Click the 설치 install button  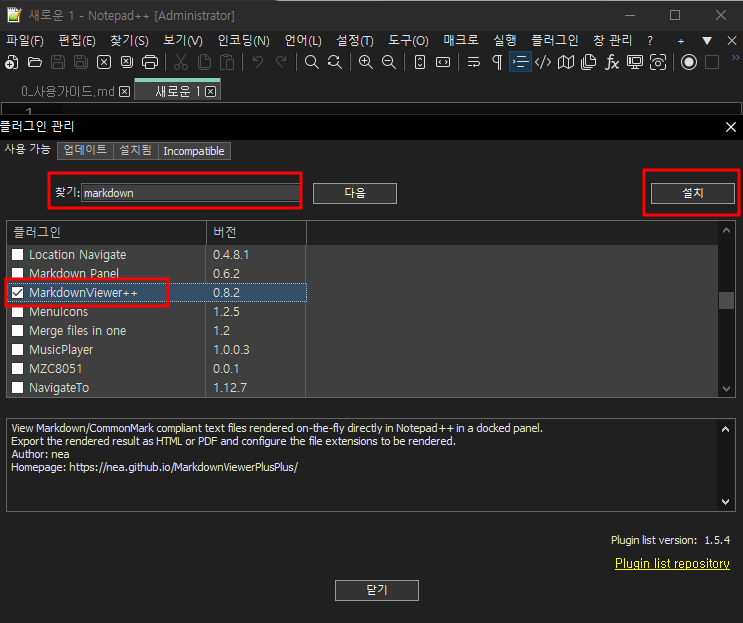click(693, 193)
